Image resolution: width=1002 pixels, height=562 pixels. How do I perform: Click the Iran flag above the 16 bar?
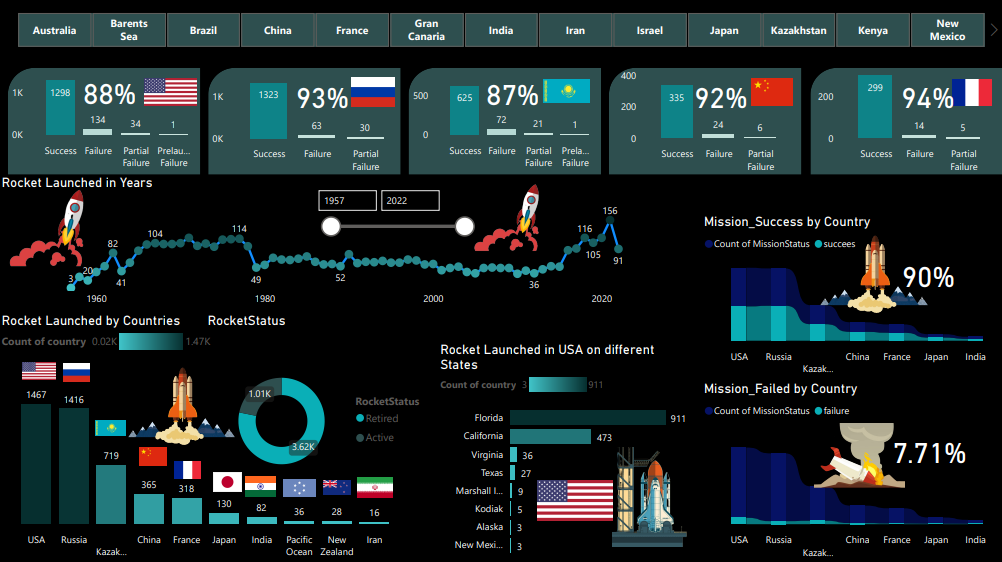(x=374, y=487)
